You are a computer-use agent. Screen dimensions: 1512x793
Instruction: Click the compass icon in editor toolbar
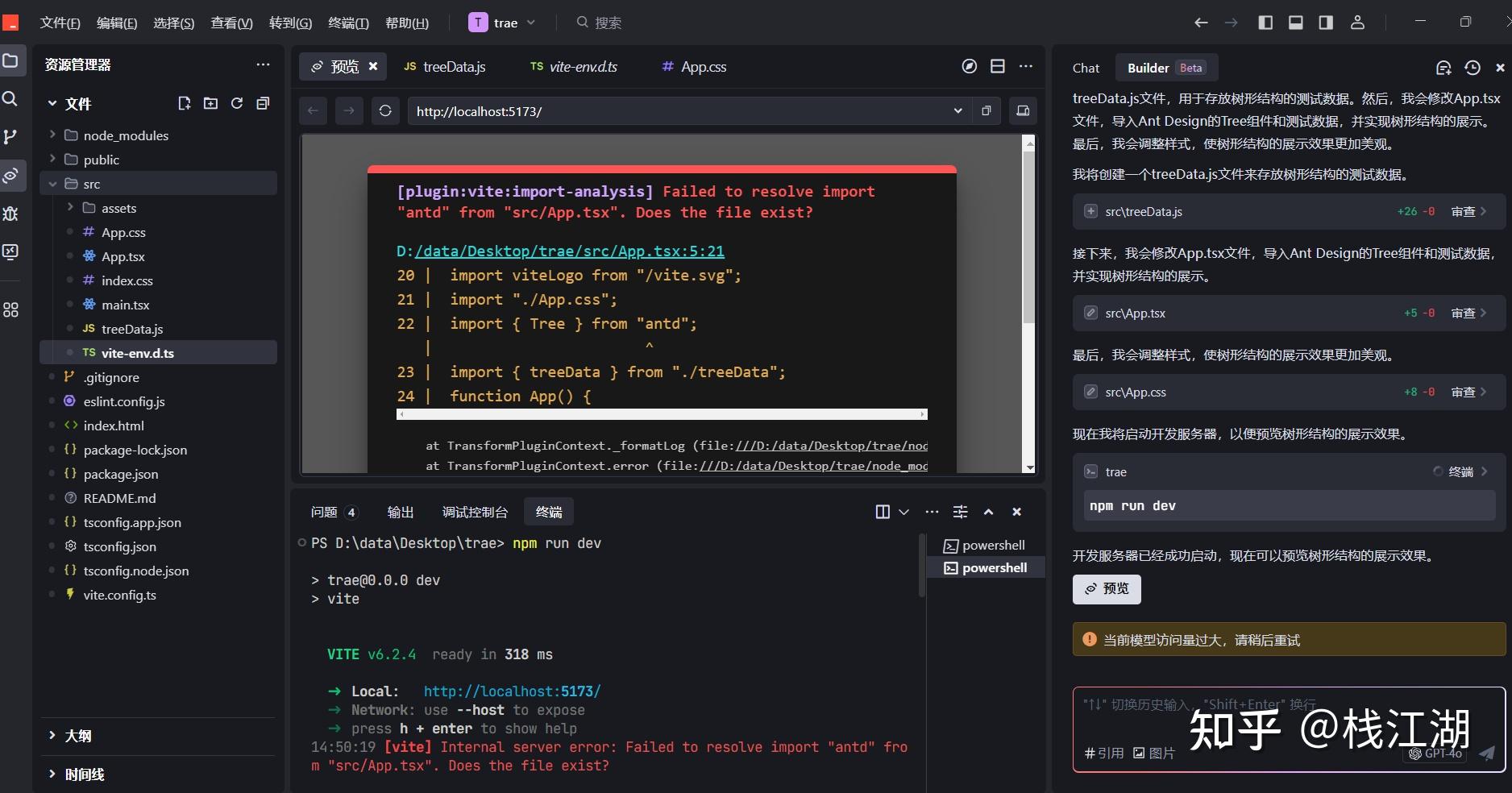[x=970, y=66]
